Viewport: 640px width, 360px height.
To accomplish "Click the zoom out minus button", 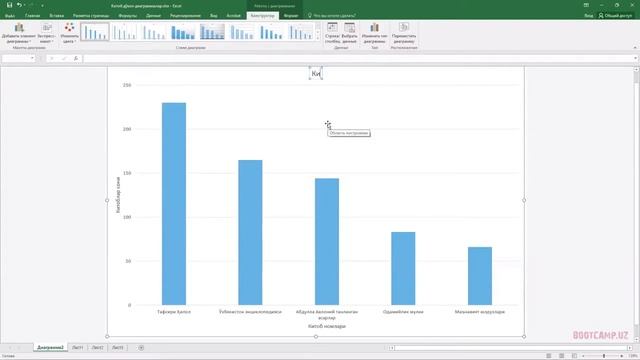I will point(583,356).
